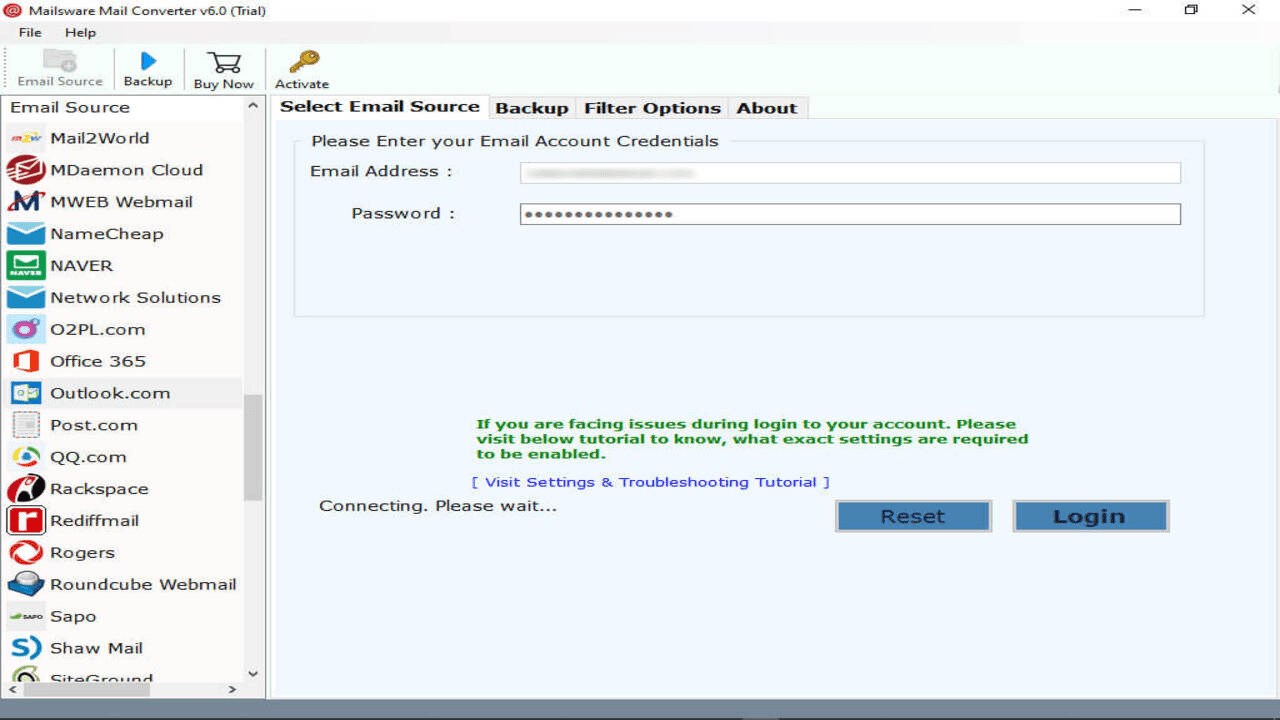Screen dimensions: 1280x720
Task: Select the Office 365 icon in source list
Action: click(25, 361)
